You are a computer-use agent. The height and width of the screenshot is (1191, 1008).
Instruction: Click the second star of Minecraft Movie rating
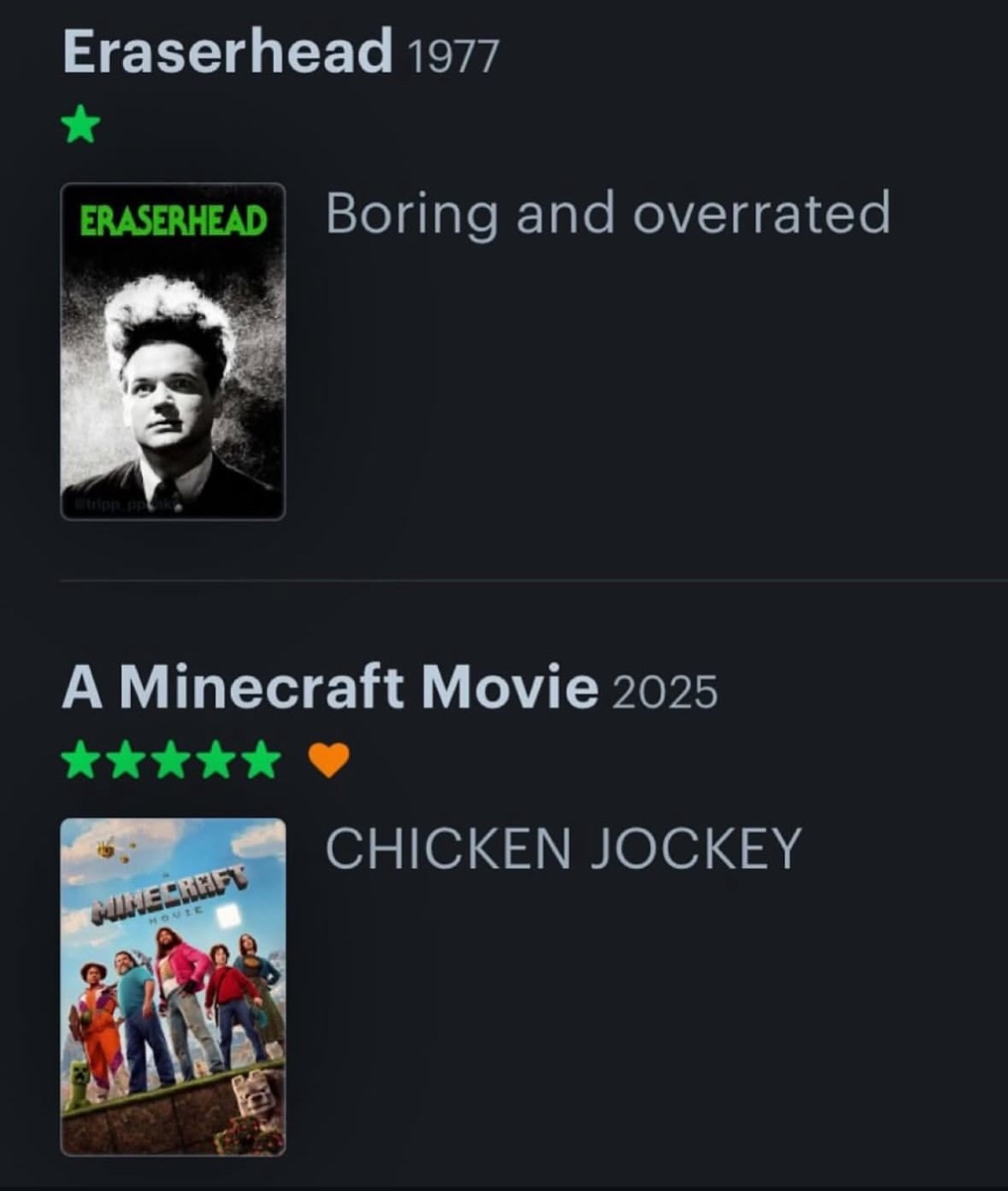click(x=126, y=761)
